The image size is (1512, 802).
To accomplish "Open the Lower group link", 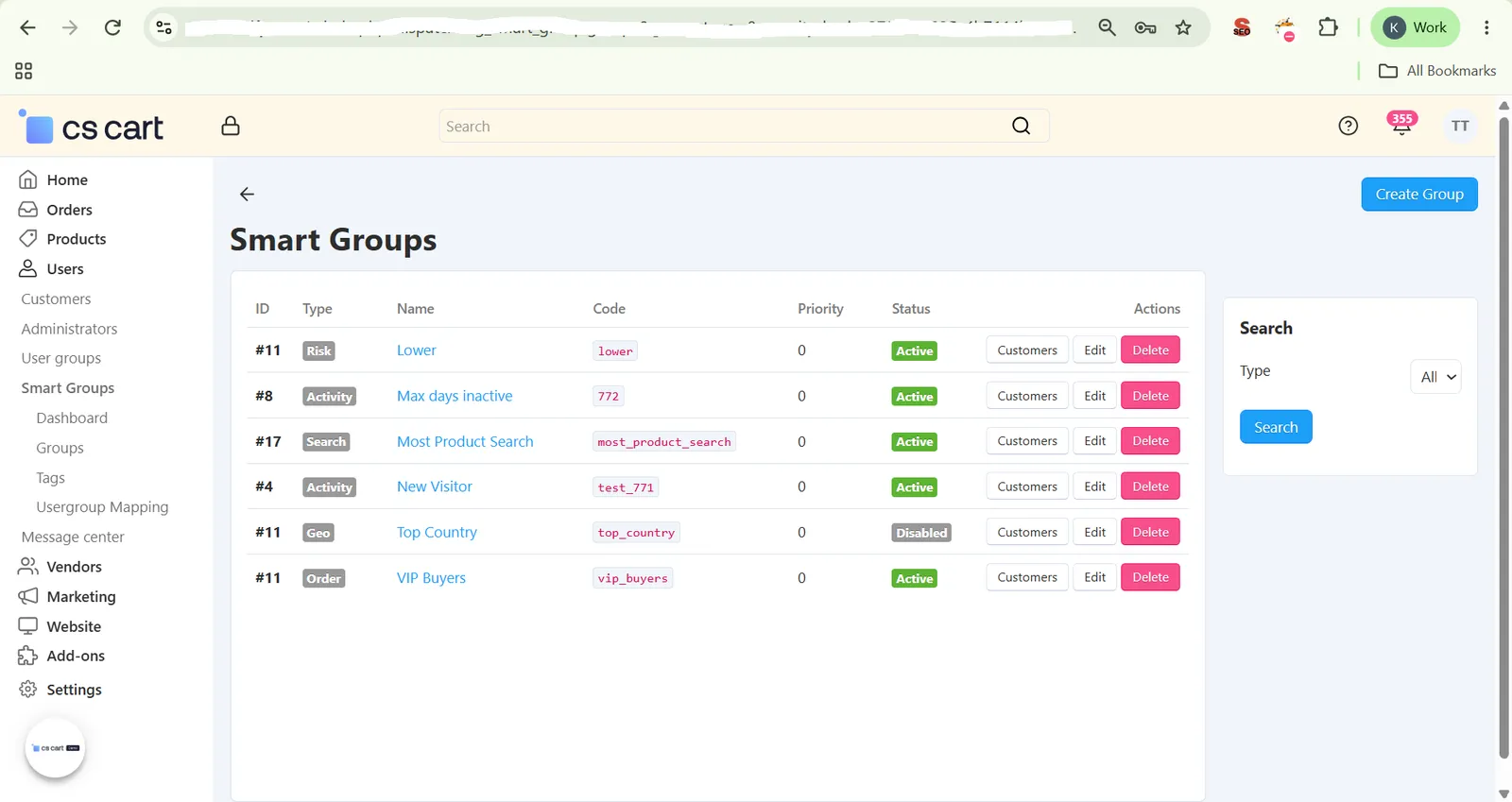I will click(x=416, y=350).
